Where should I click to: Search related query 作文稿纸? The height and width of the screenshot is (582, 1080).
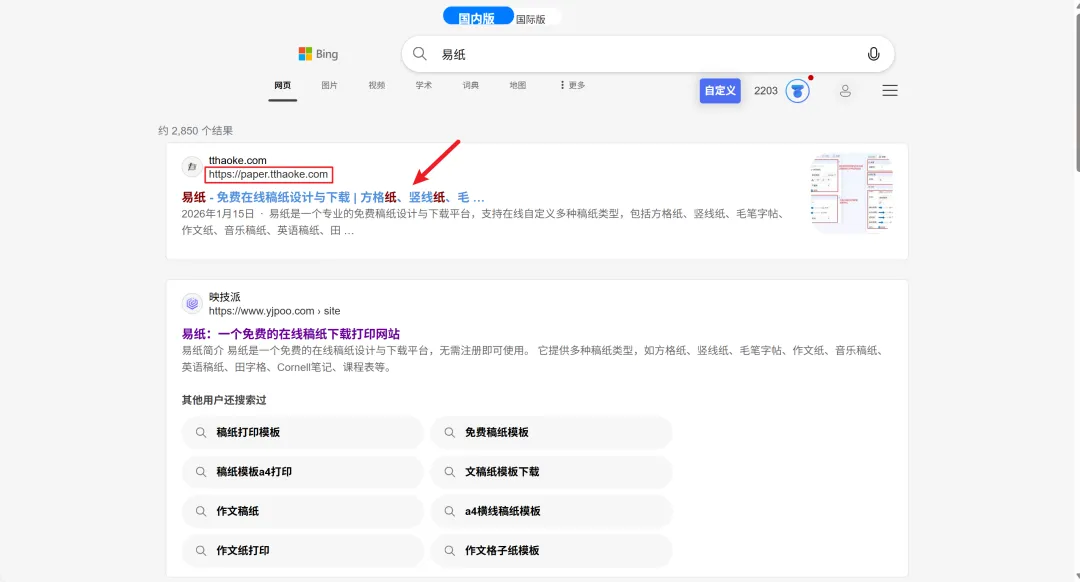302,511
